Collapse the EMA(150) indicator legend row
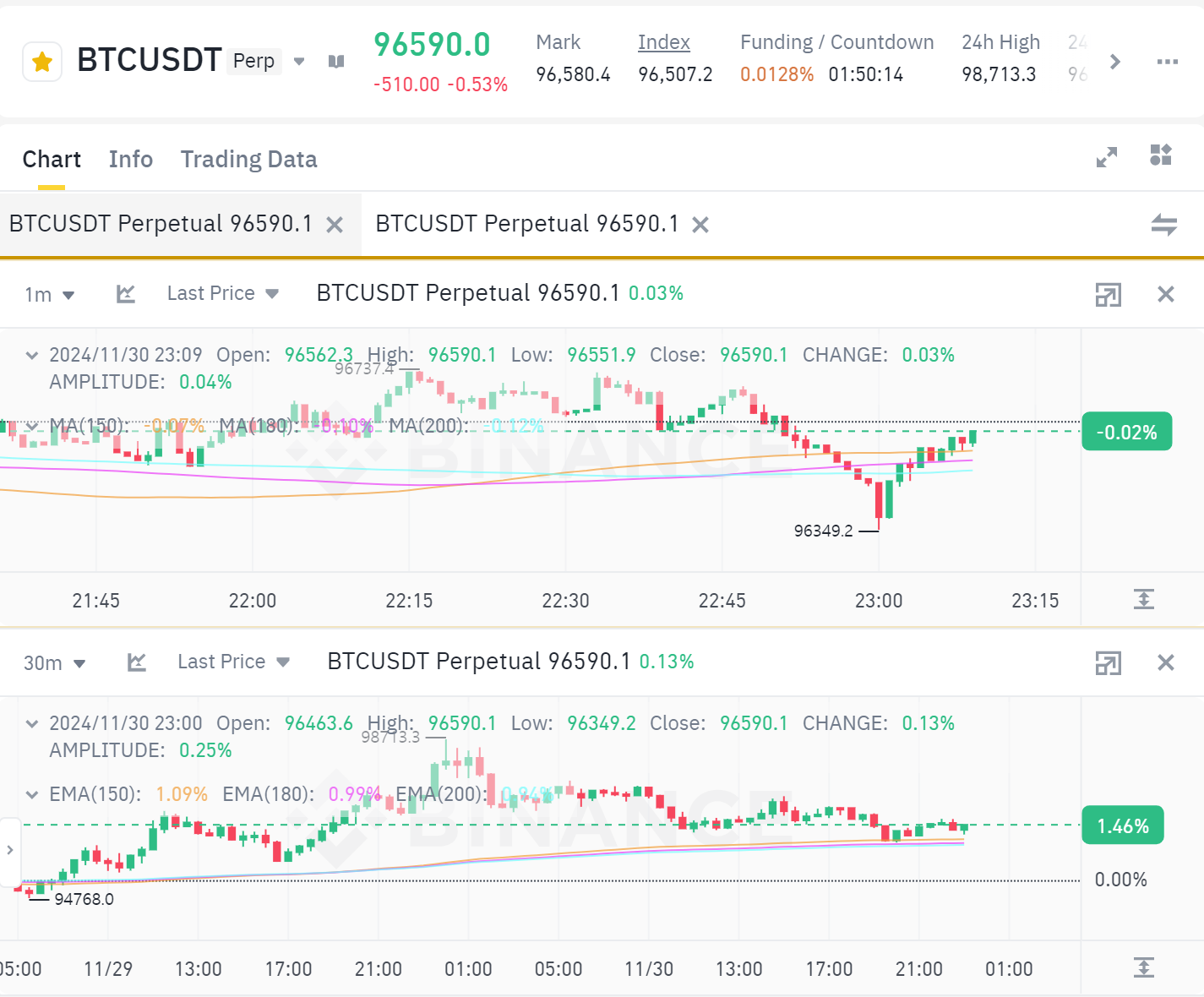 pyautogui.click(x=32, y=795)
